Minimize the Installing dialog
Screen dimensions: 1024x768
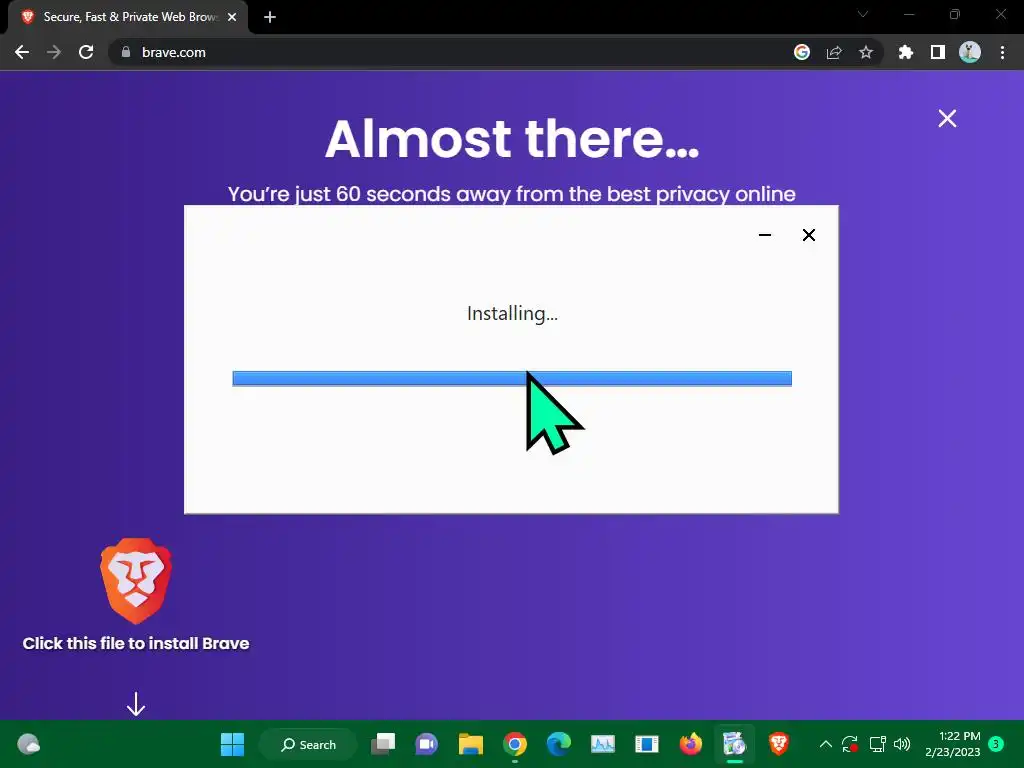point(765,234)
